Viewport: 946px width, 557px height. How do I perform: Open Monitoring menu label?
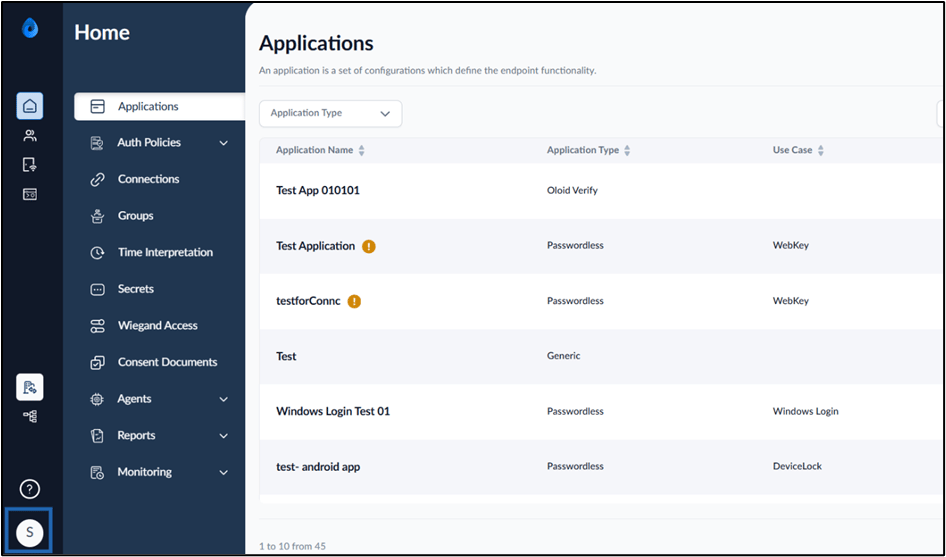[145, 472]
